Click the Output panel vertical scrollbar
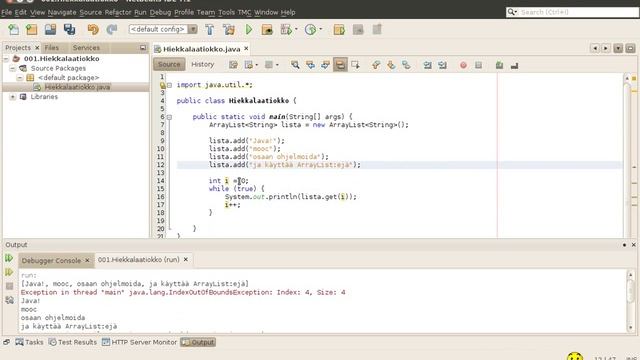 pyautogui.click(x=631, y=301)
